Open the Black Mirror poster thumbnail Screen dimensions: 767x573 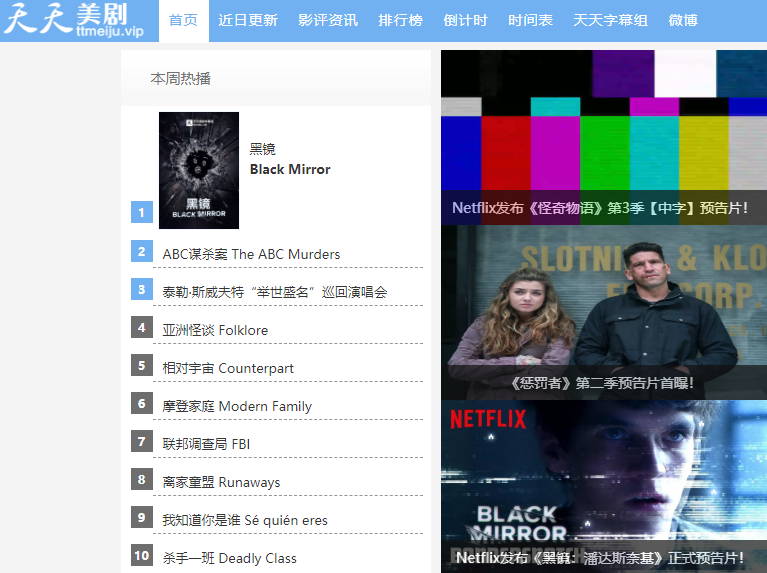tap(199, 170)
